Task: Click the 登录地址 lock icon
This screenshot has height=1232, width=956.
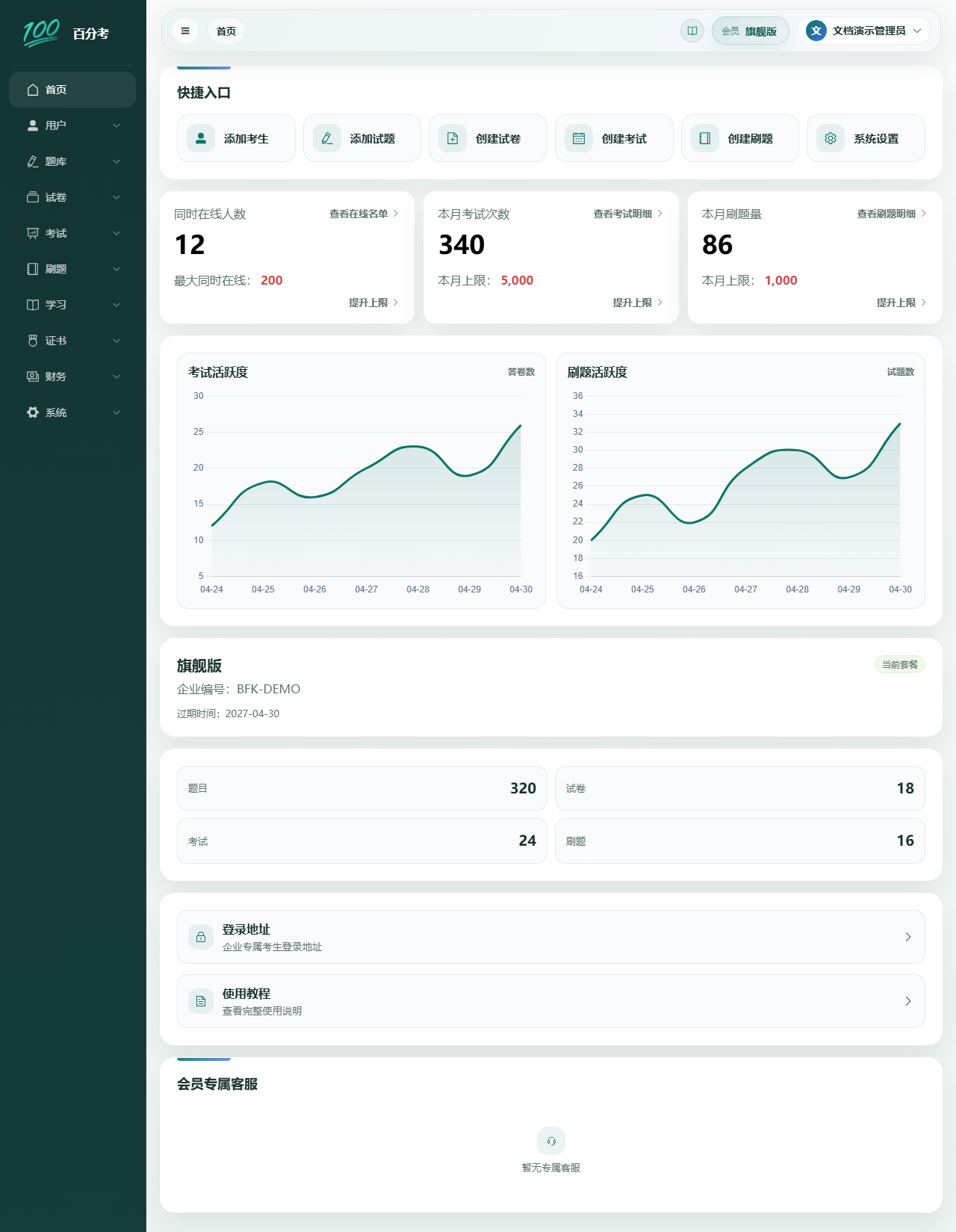Action: (201, 937)
